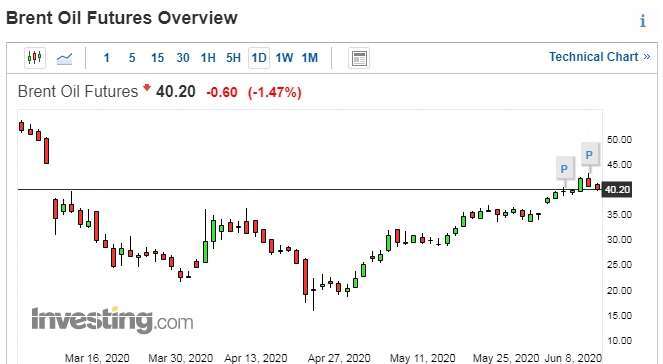Click the 35.00 price axis label

coord(619,215)
